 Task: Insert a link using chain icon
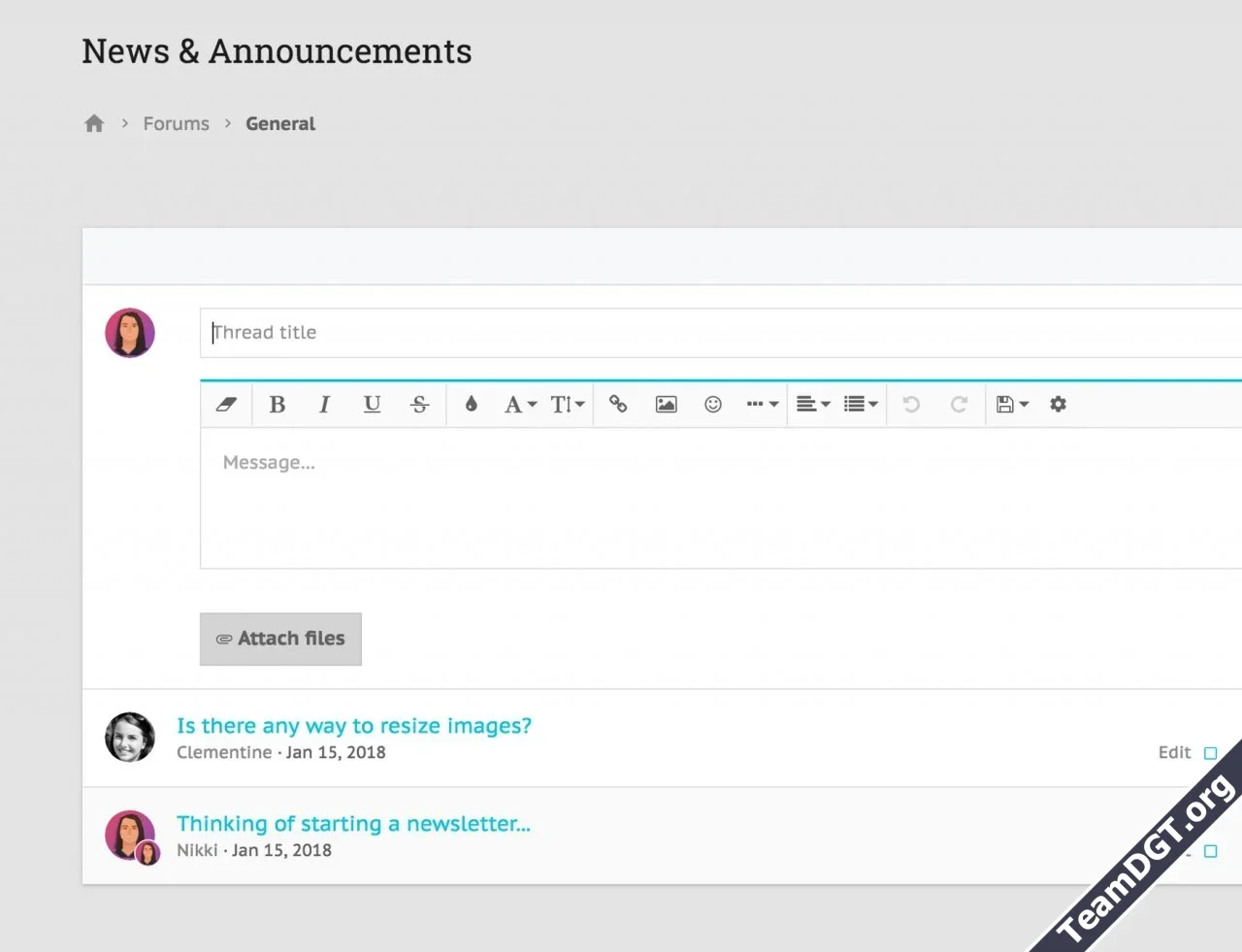pyautogui.click(x=618, y=405)
